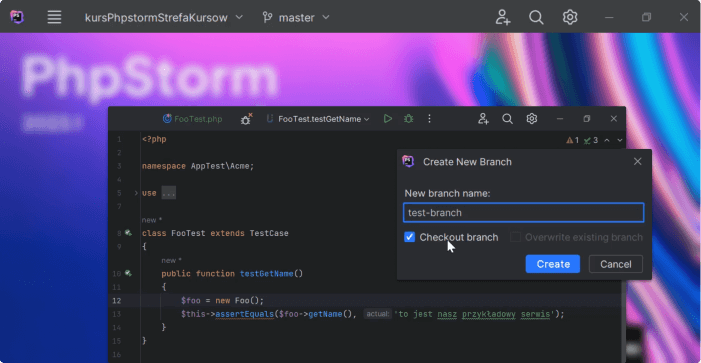701x363 pixels.
Task: Click the '$foo = new Foo();' line
Action: (223, 300)
